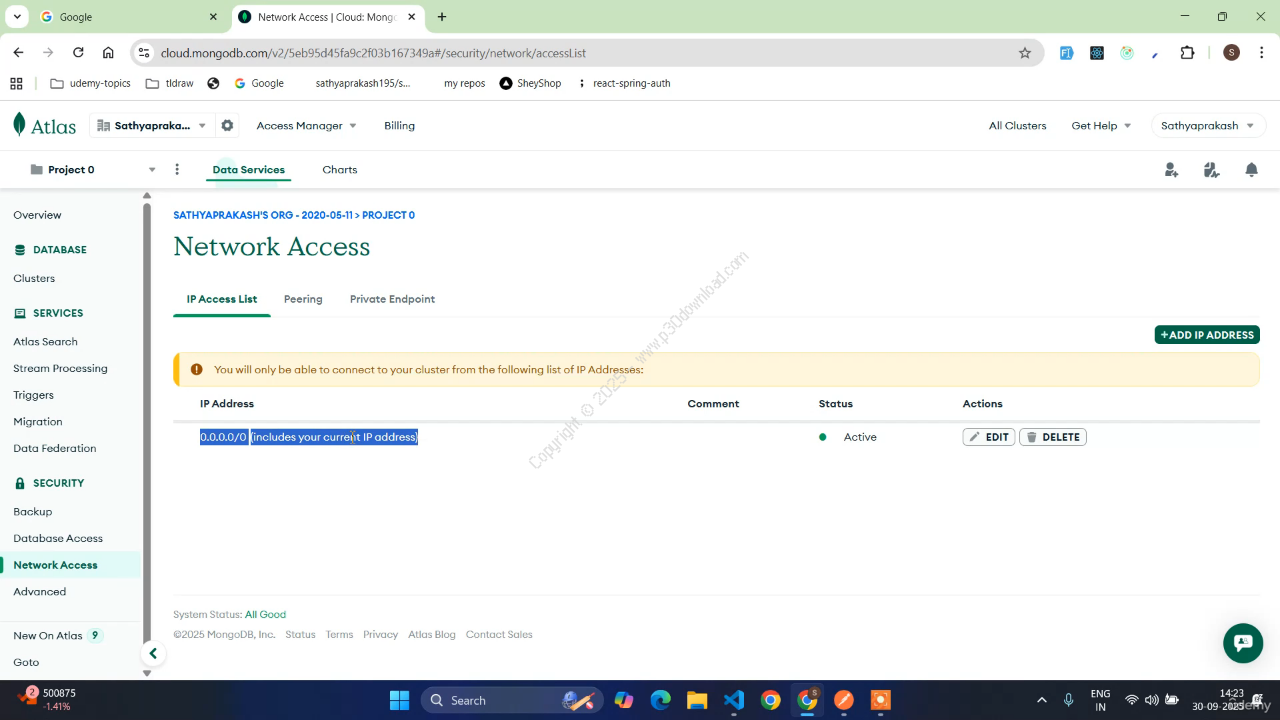The image size is (1280, 720).
Task: Open Database Access in sidebar
Action: [x=58, y=538]
